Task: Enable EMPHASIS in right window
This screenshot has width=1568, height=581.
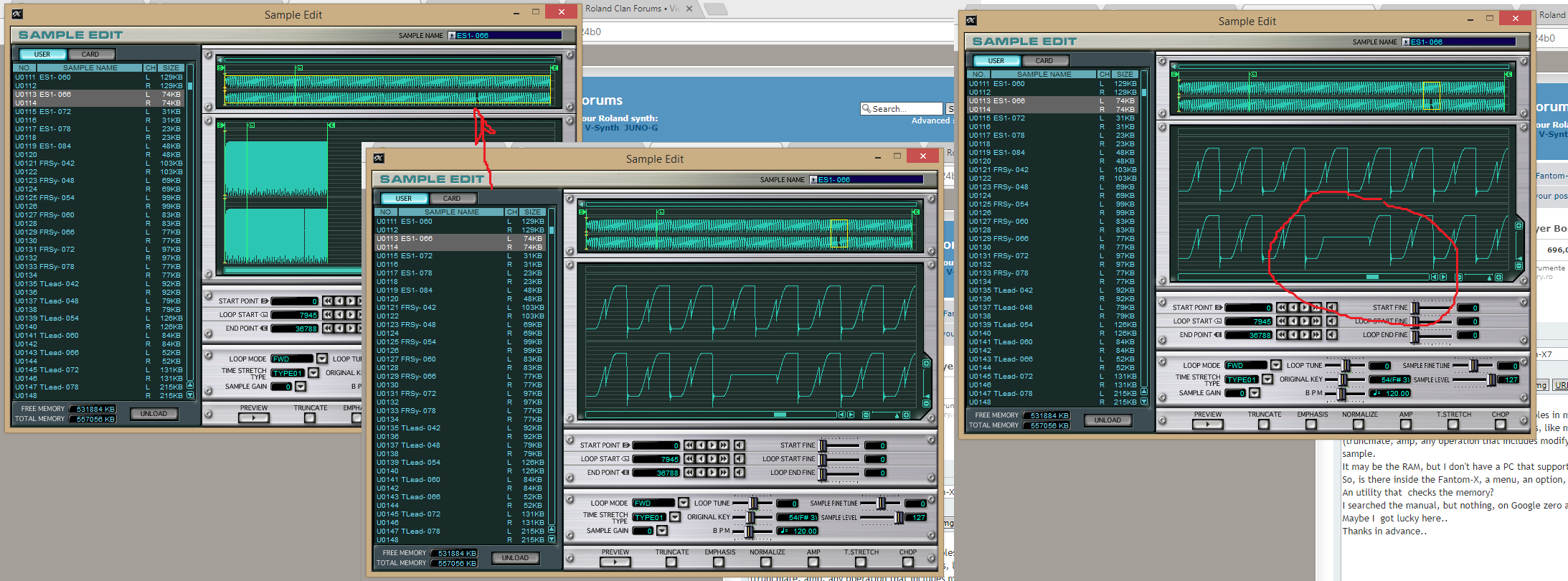Action: [1311, 425]
